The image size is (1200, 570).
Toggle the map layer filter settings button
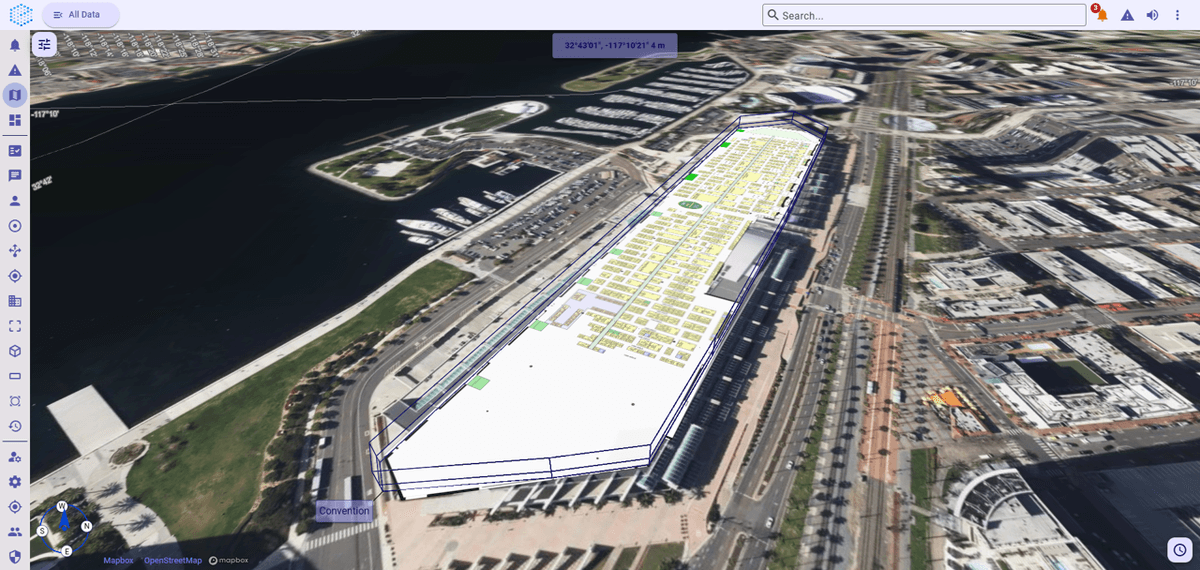point(45,44)
